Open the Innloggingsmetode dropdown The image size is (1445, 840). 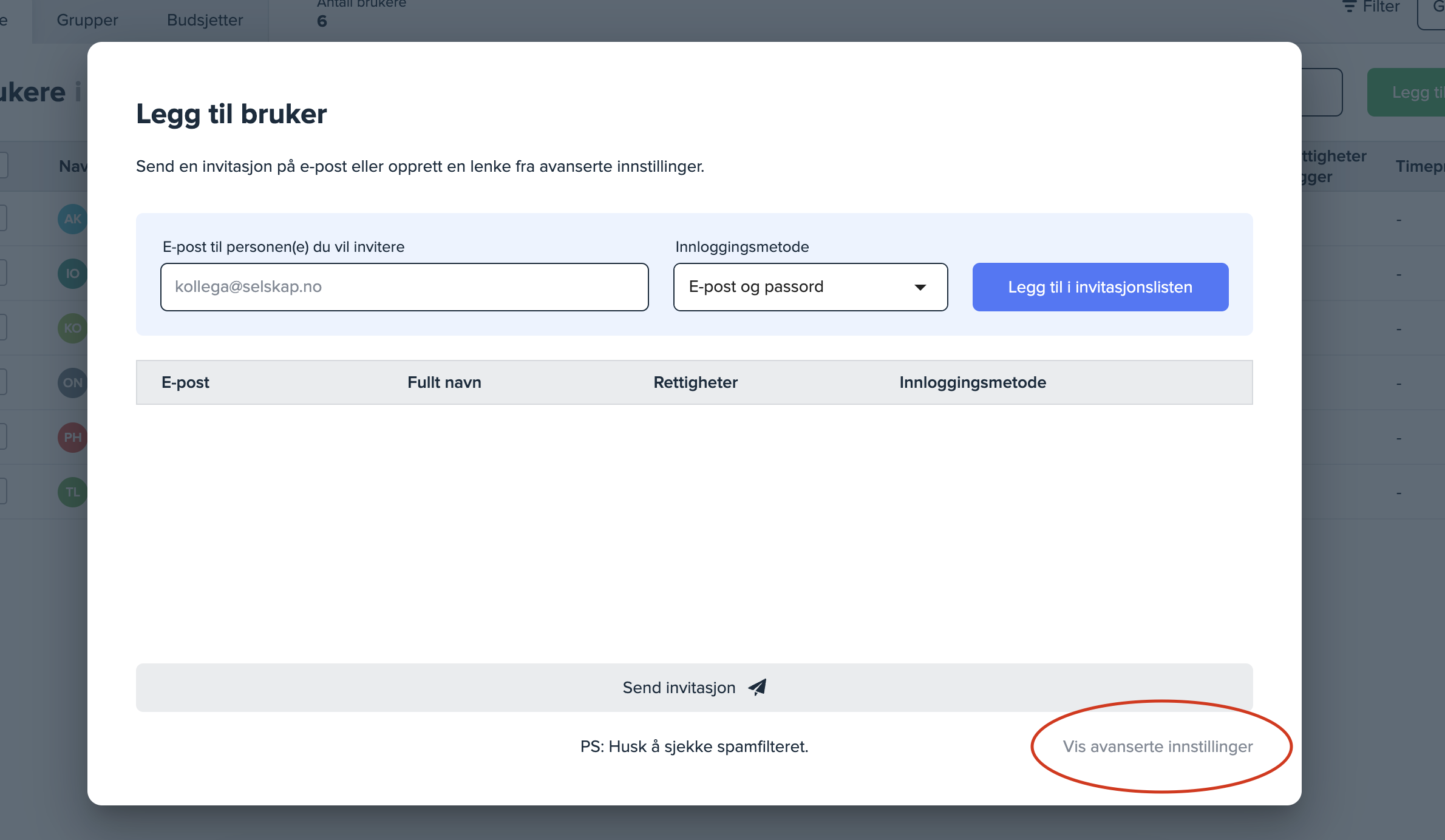tap(810, 287)
